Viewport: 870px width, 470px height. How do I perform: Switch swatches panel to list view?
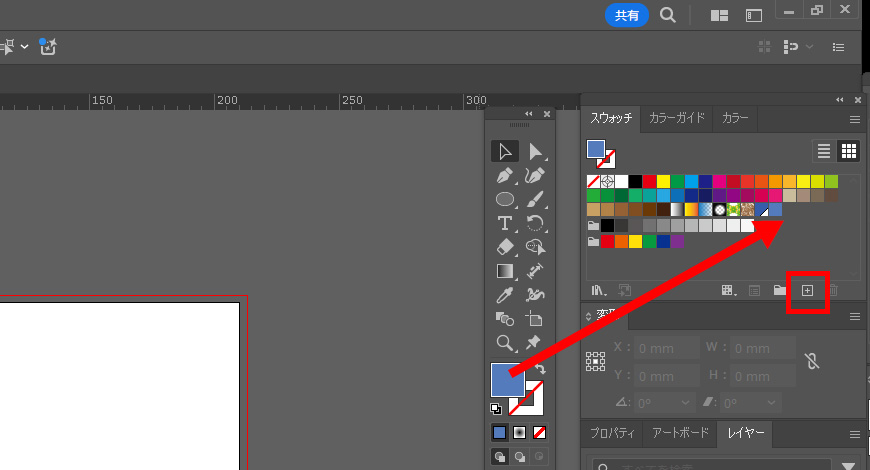coord(824,151)
